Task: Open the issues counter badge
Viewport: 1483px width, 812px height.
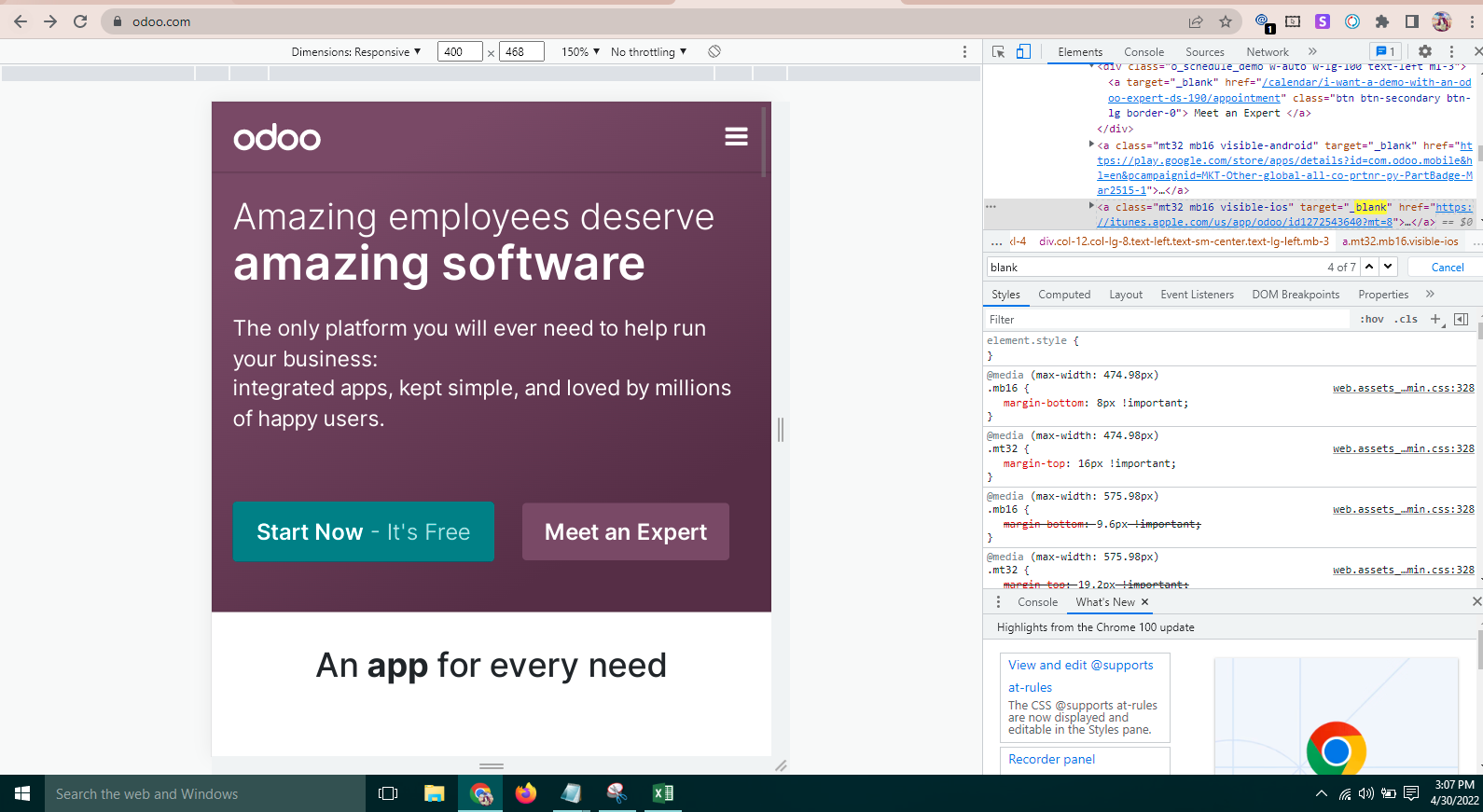Action: click(x=1384, y=52)
